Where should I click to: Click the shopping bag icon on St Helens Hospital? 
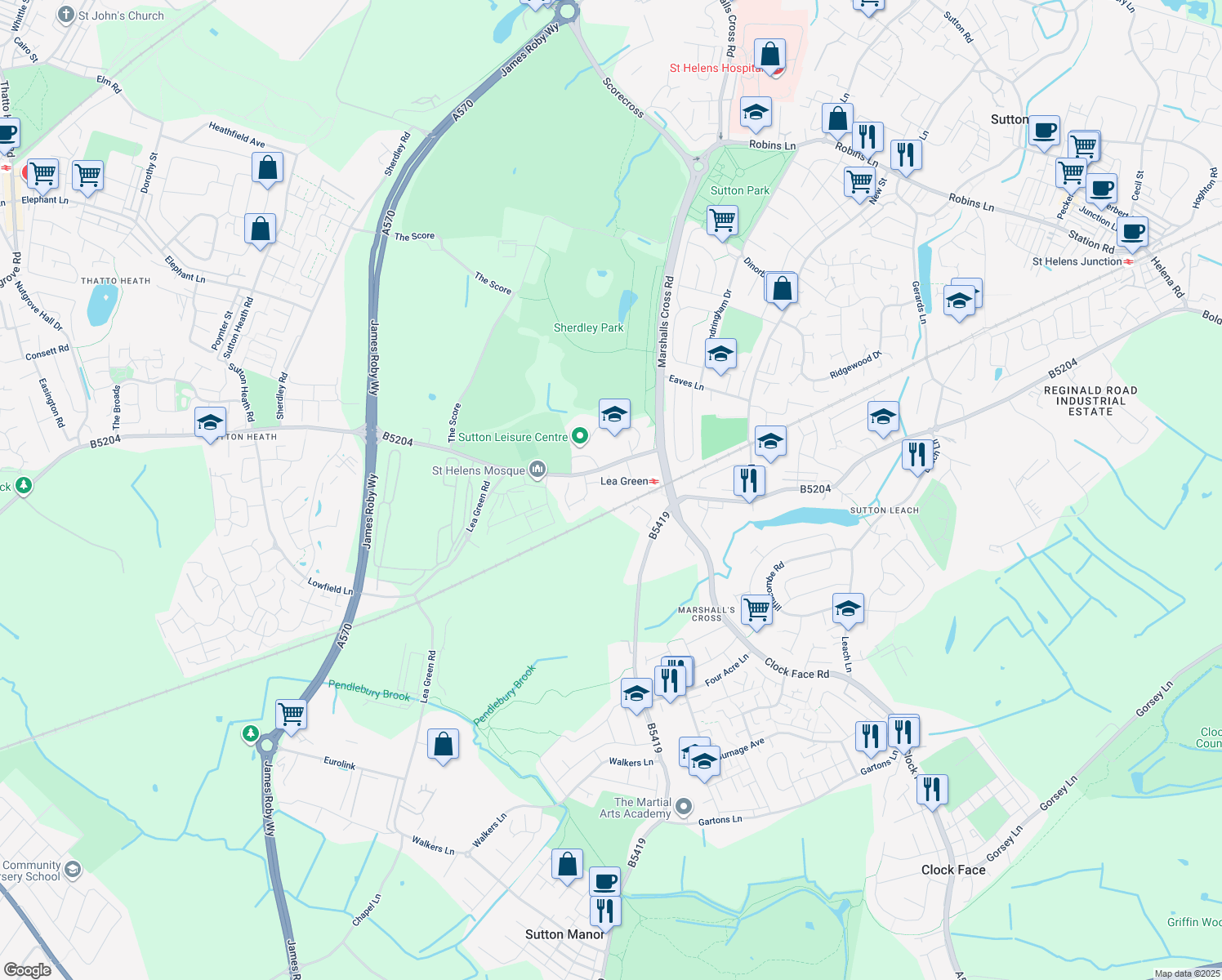pos(769,56)
